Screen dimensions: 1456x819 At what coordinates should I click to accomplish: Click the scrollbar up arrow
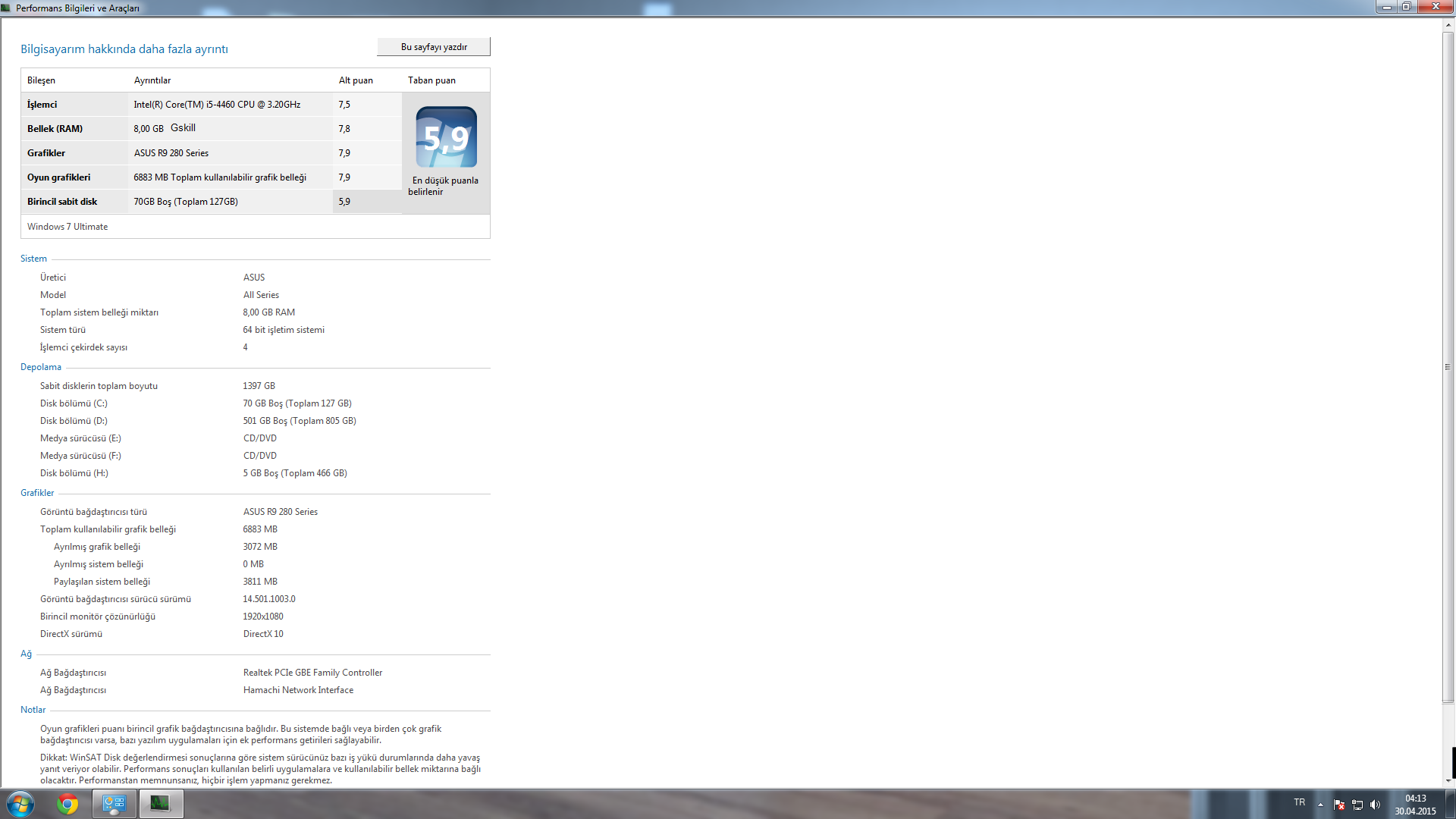pyautogui.click(x=1448, y=25)
